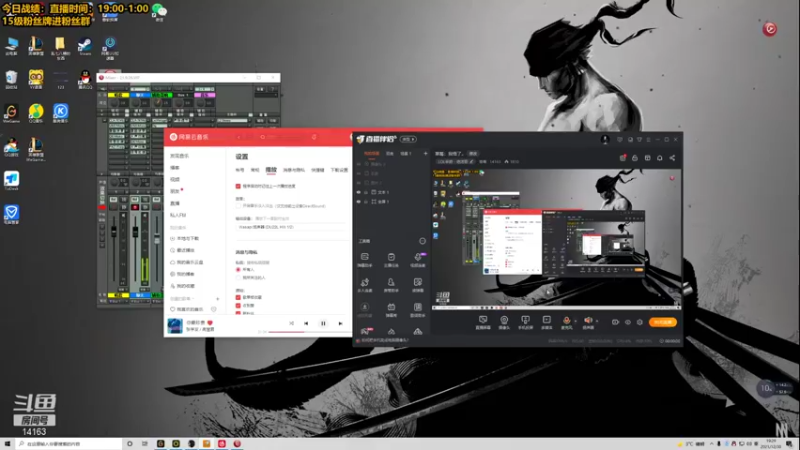Viewport: 800px width, 450px height.
Task: Click the NetEase search field
Action: (283, 137)
